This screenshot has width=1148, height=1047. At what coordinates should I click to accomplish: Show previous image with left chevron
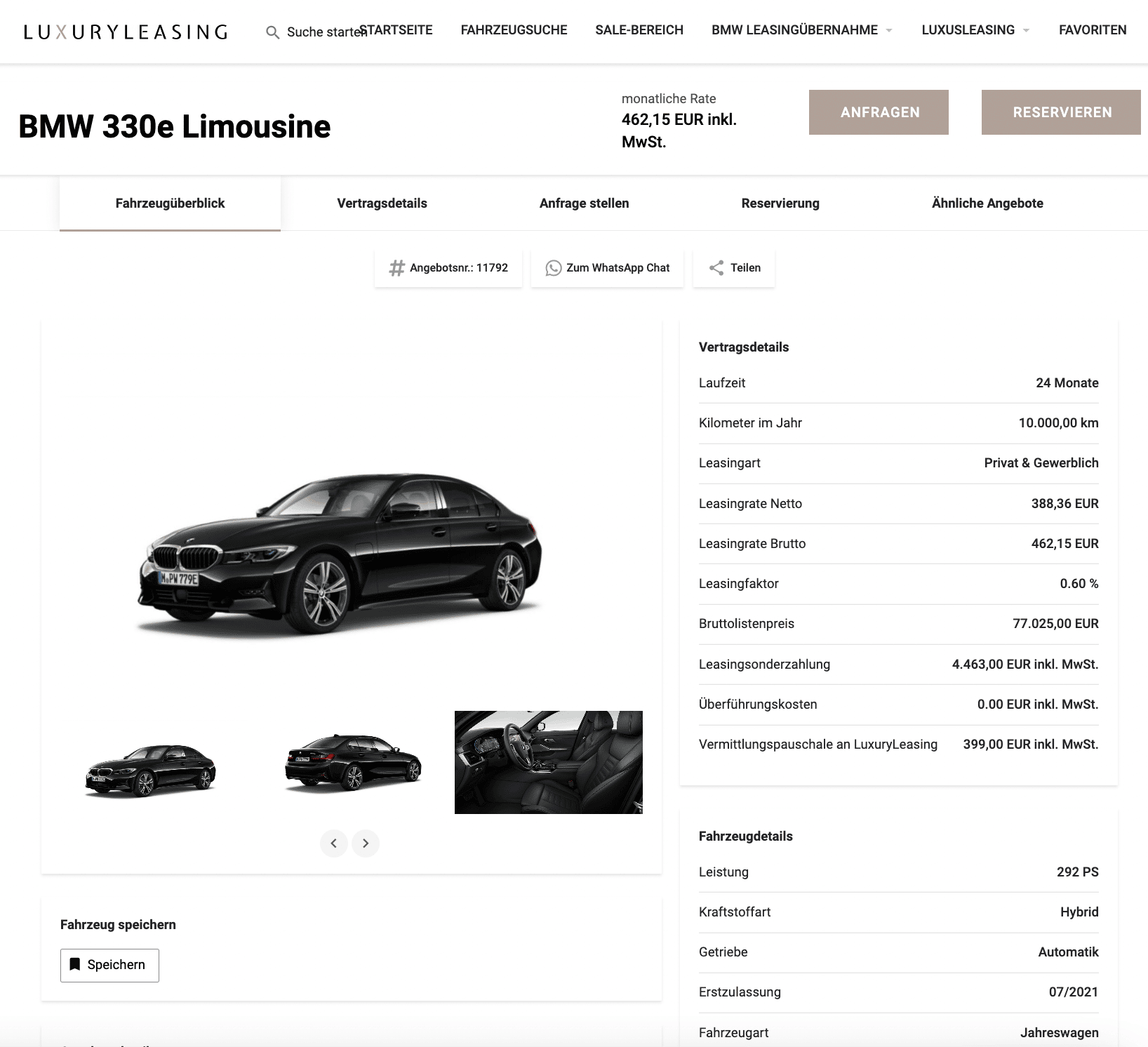point(334,843)
